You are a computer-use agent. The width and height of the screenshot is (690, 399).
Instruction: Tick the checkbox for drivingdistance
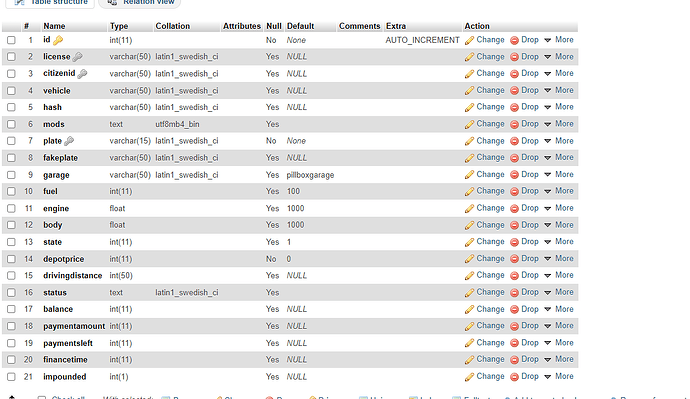11,276
